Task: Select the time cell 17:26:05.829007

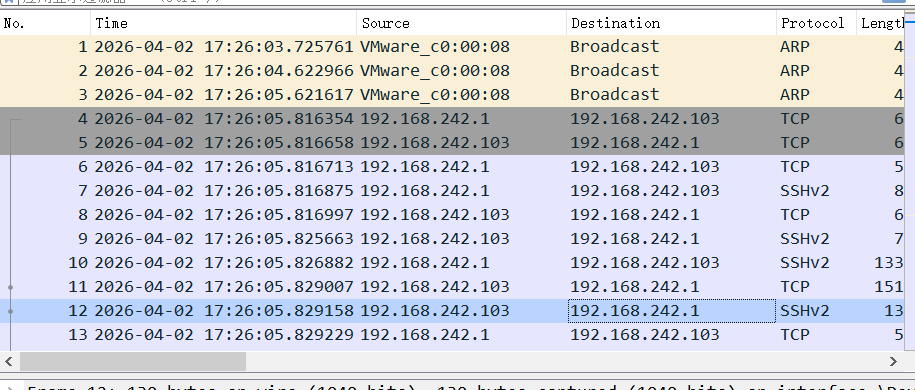Action: coord(224,287)
